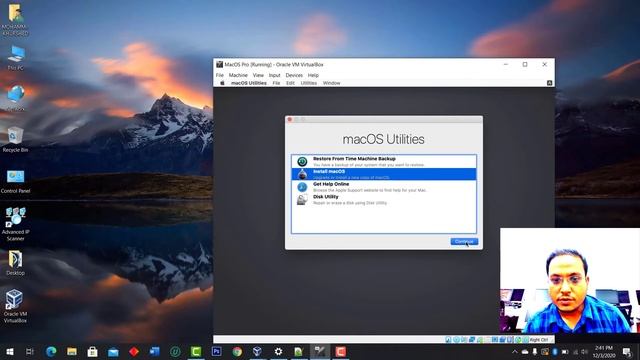Image resolution: width=640 pixels, height=360 pixels.
Task: Click the battery icon in the system tray
Action: pyautogui.click(x=565, y=351)
